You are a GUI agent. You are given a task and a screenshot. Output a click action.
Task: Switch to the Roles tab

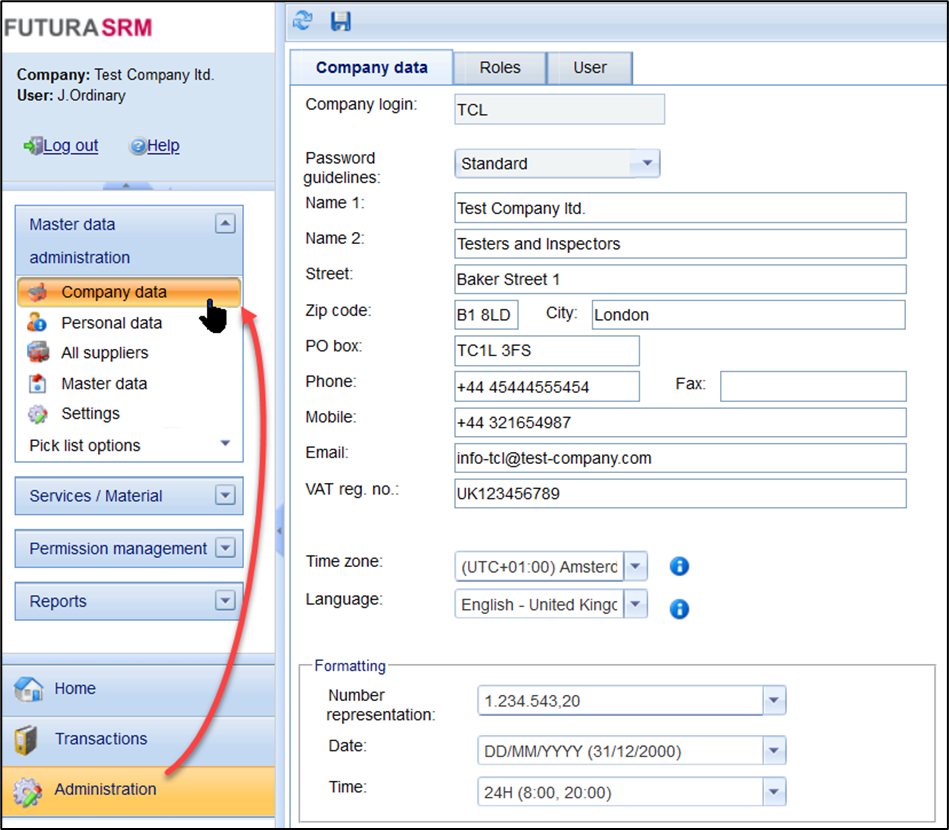(x=499, y=68)
